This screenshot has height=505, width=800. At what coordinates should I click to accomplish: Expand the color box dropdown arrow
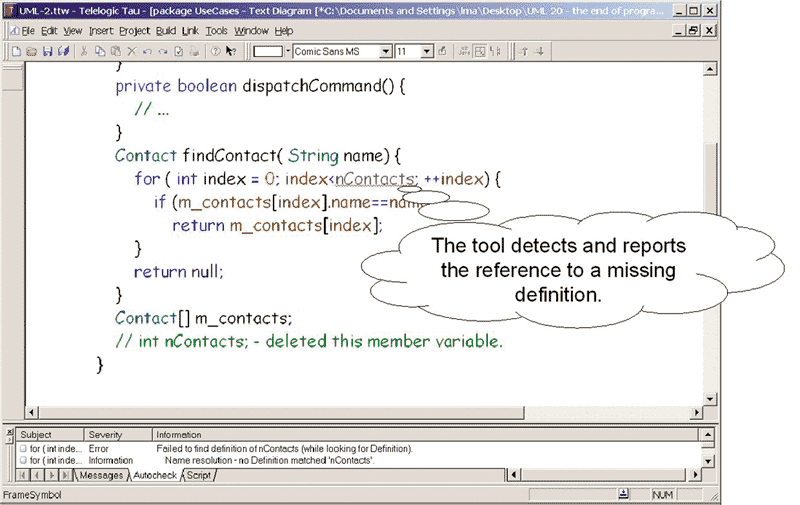click(x=288, y=51)
